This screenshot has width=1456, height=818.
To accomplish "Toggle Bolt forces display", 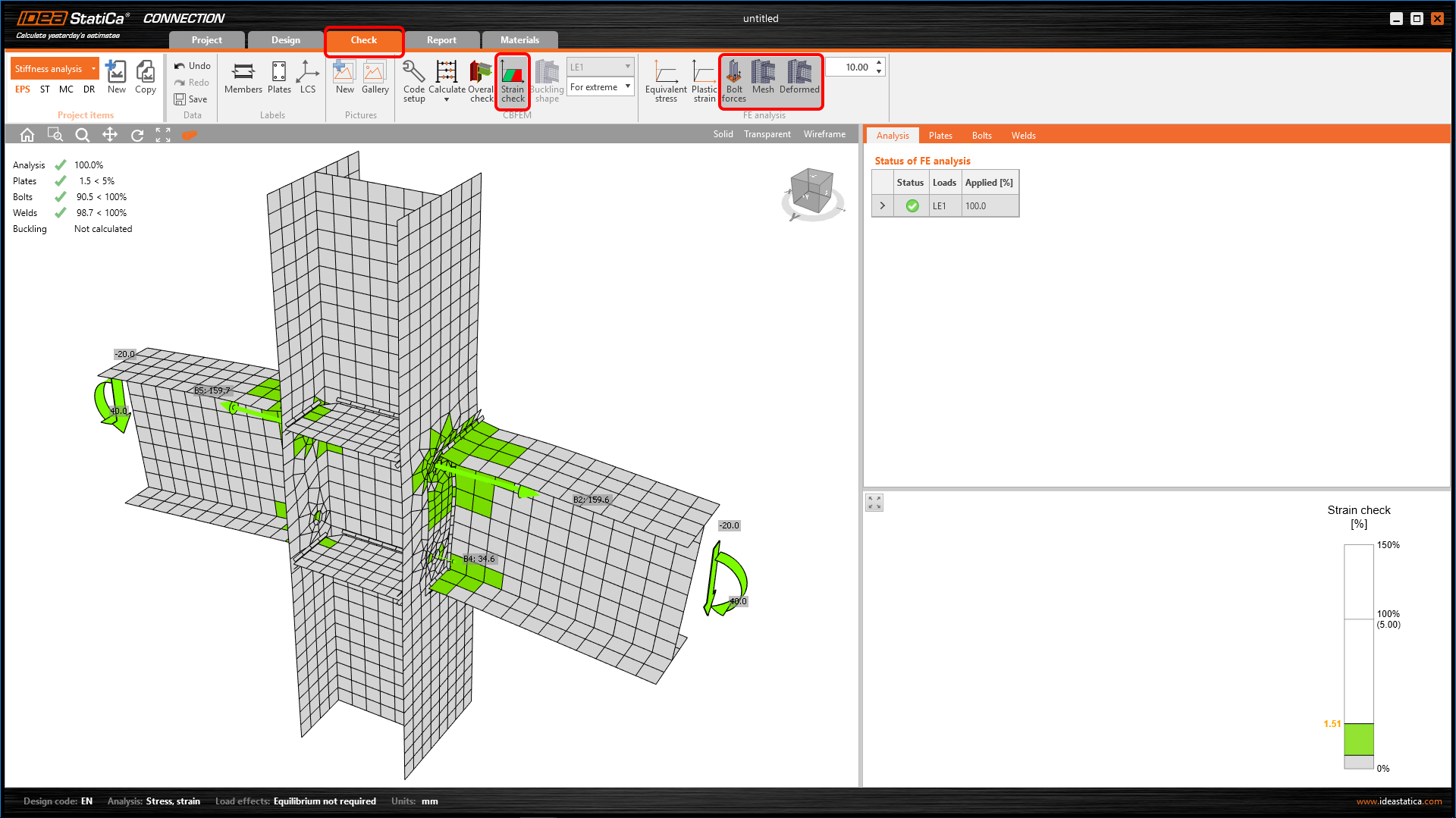I will 733,81.
